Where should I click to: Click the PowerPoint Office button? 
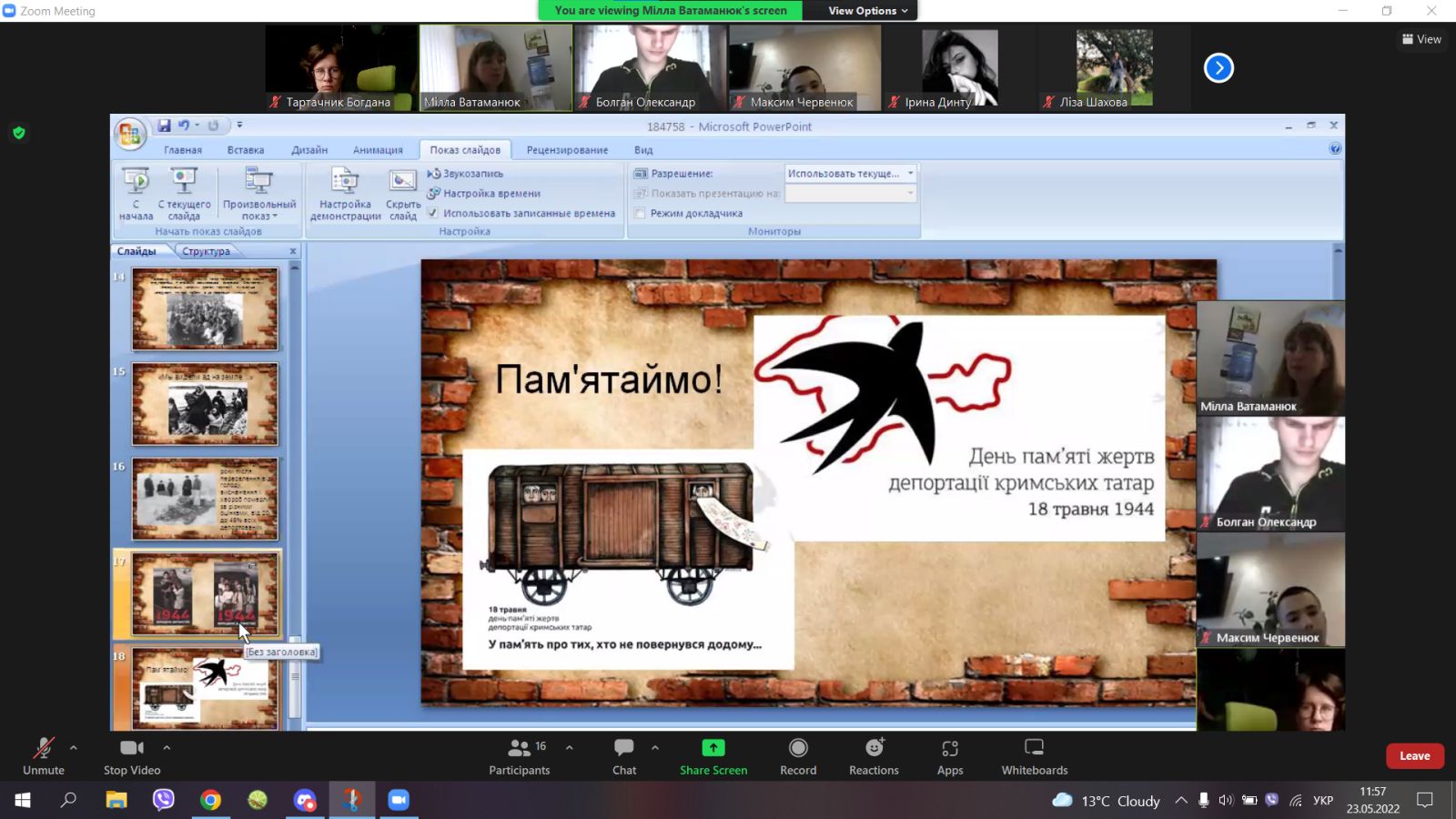[x=130, y=135]
